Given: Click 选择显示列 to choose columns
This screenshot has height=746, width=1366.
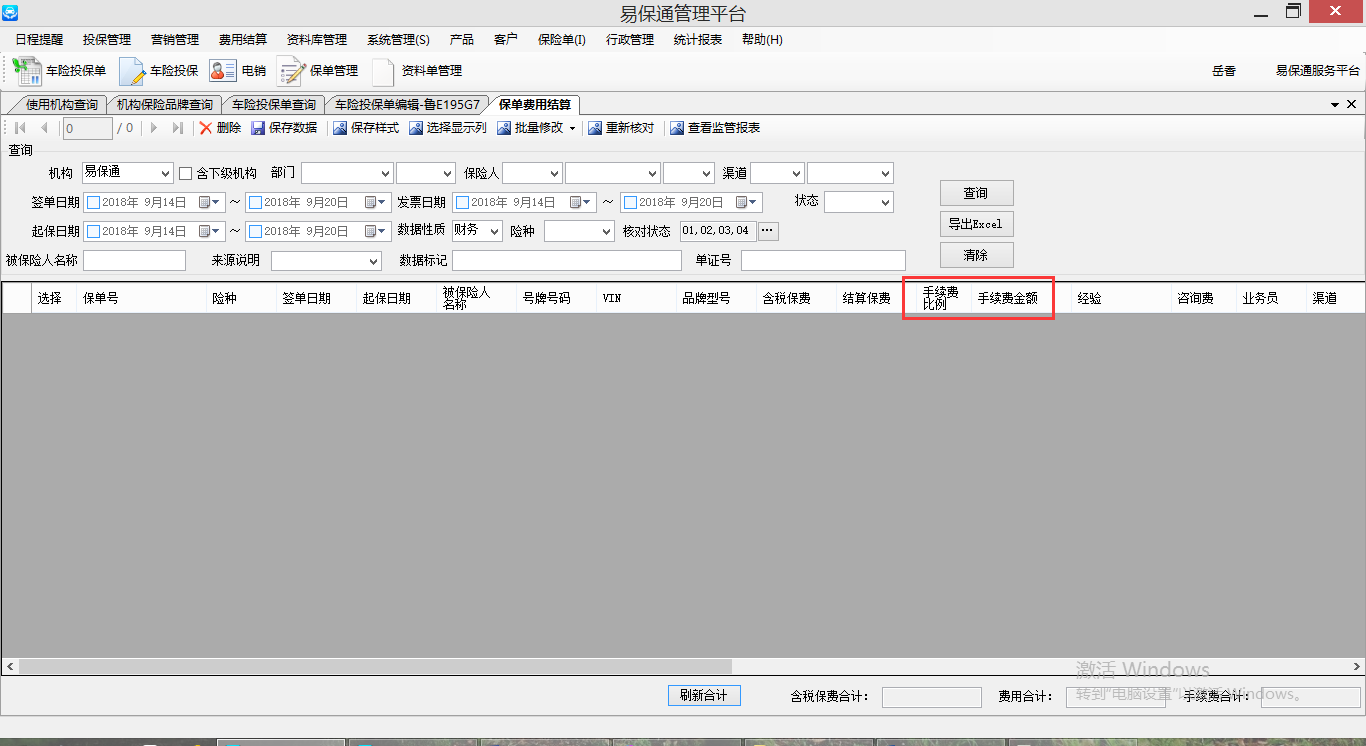Looking at the screenshot, I should 448,128.
